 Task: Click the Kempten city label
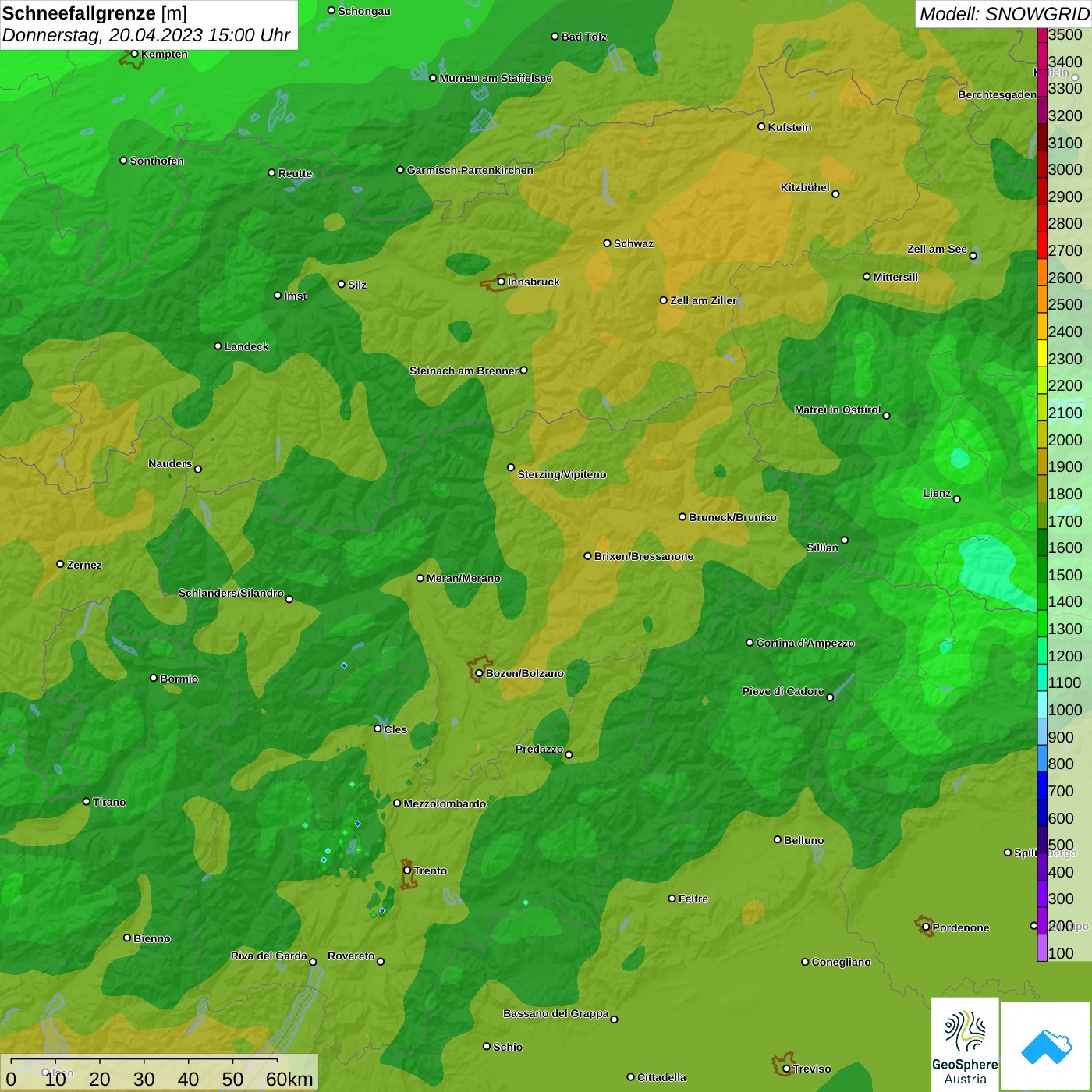[x=165, y=54]
